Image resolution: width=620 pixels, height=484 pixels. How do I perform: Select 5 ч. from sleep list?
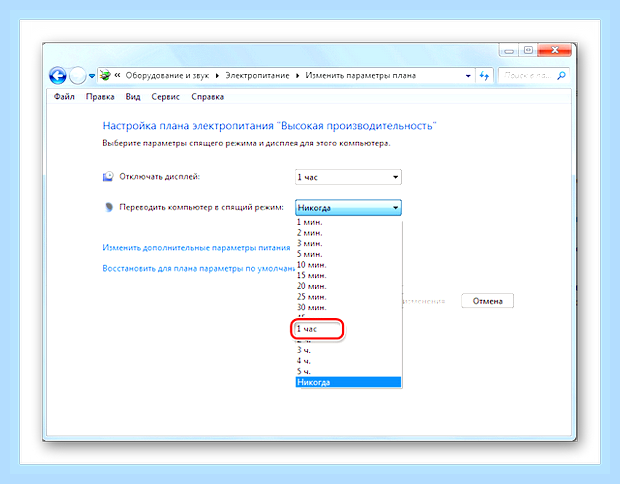(x=348, y=372)
